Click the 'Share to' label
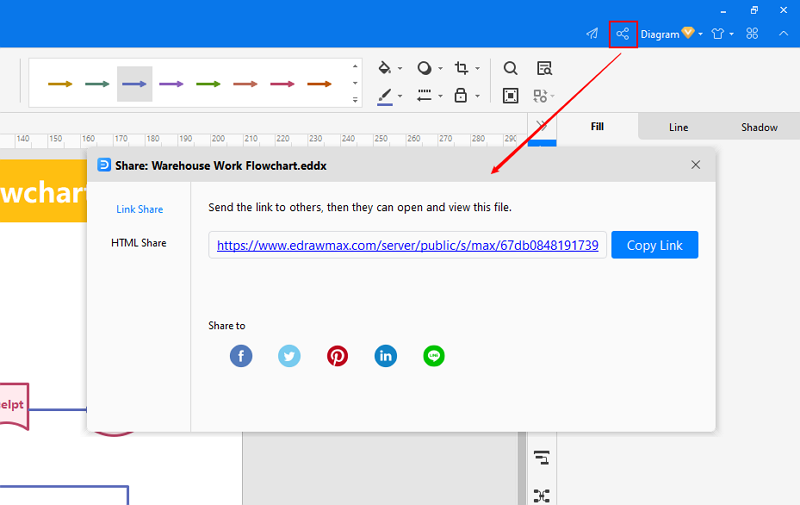 coord(227,325)
